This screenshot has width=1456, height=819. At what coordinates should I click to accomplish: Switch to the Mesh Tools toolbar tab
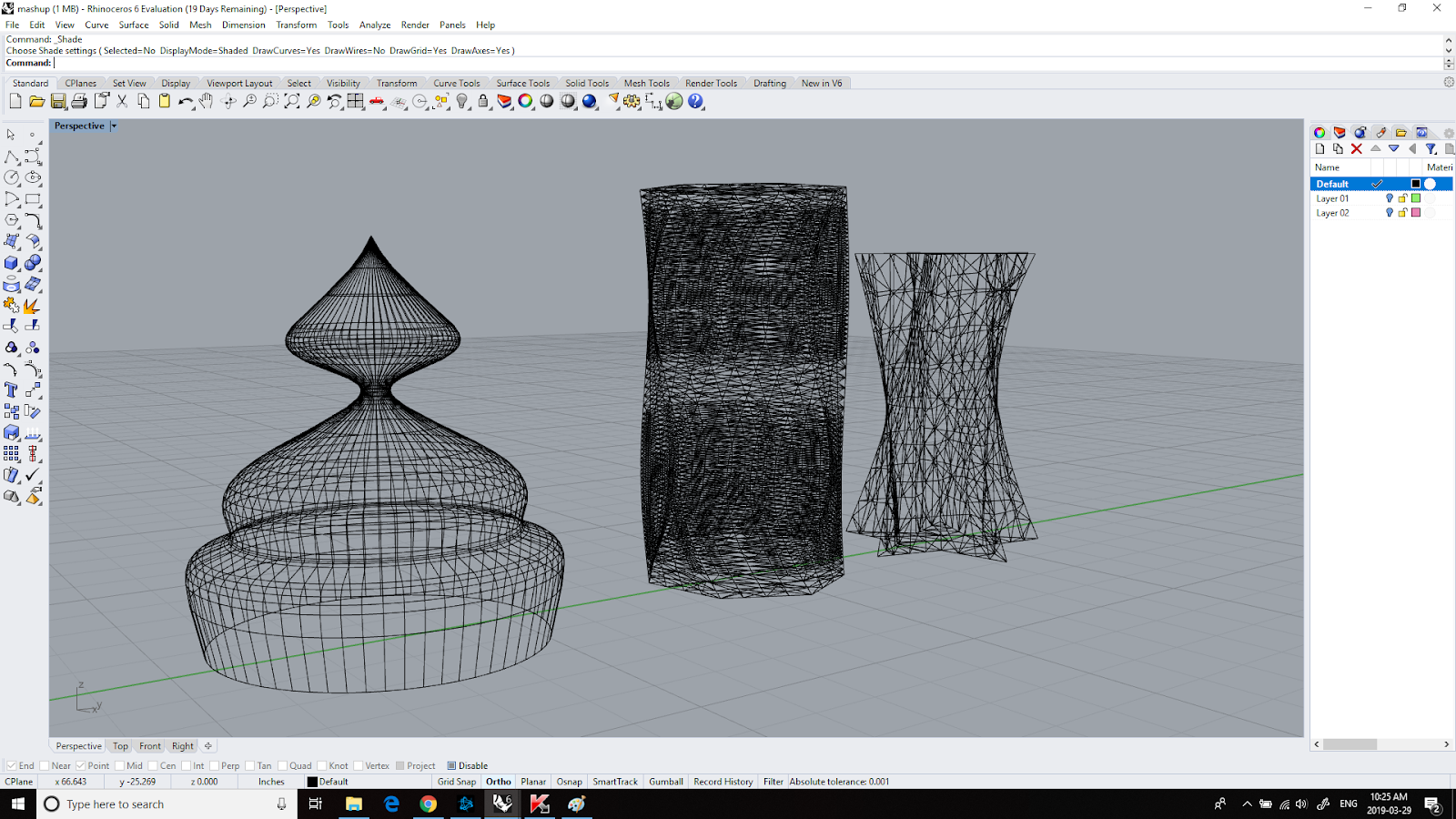pyautogui.click(x=646, y=83)
